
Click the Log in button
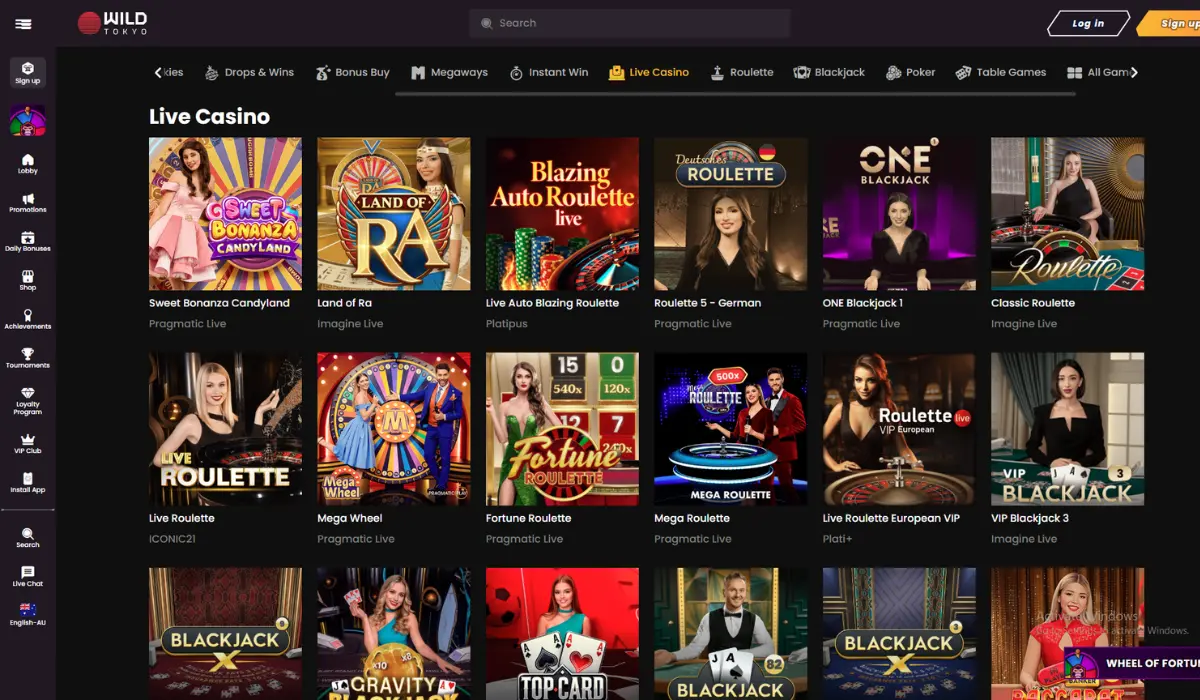1088,23
